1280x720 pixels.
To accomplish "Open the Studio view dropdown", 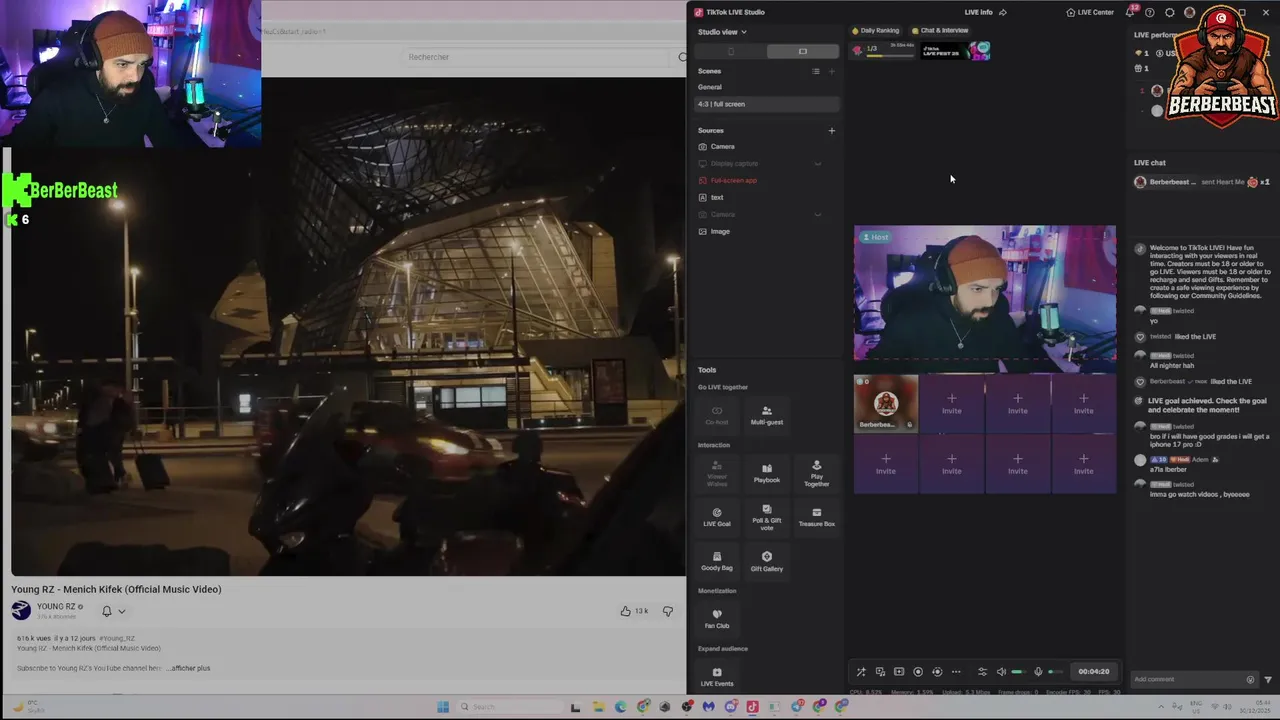I will coord(722,32).
